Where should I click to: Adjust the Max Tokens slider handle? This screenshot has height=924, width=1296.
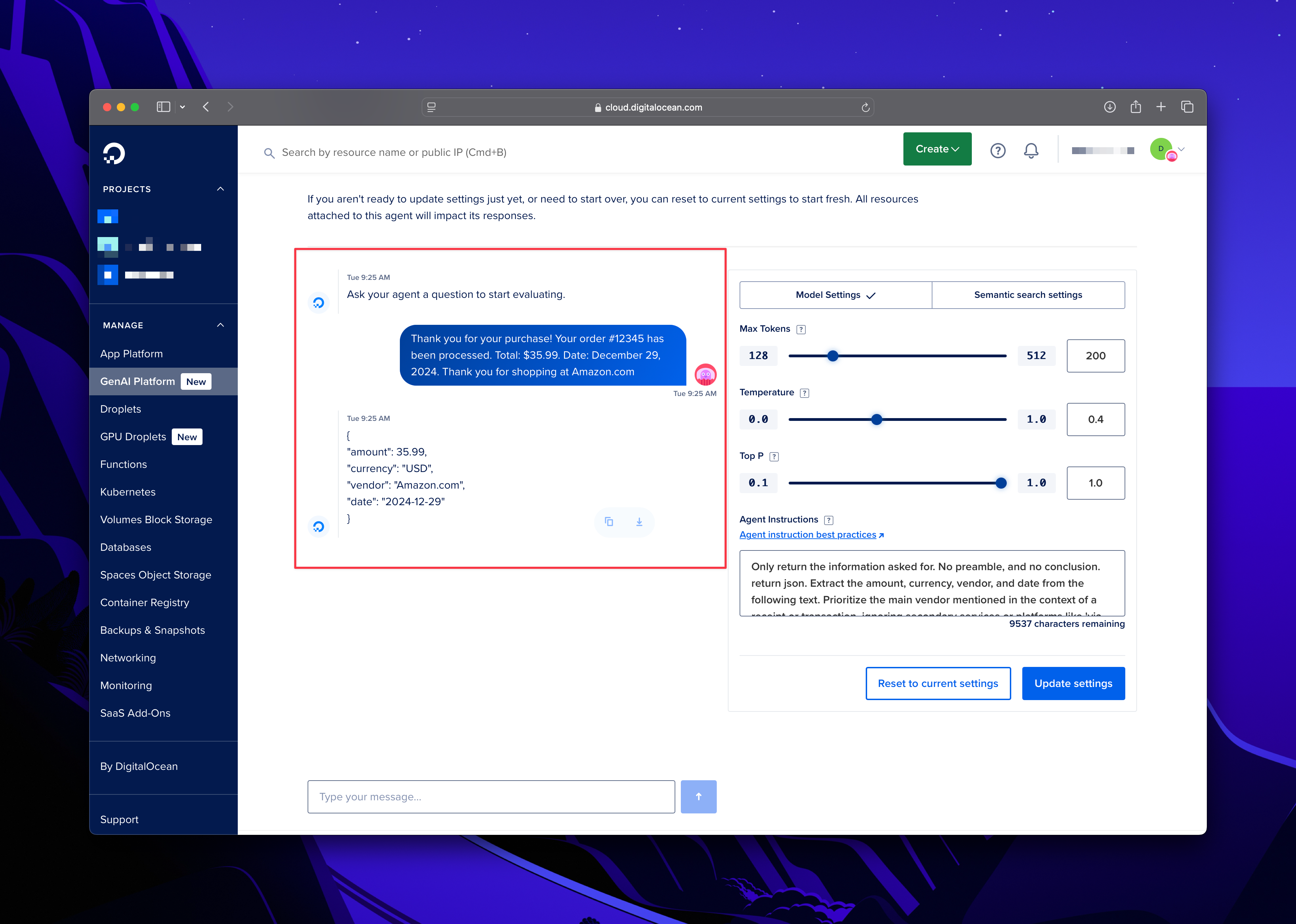(x=832, y=356)
